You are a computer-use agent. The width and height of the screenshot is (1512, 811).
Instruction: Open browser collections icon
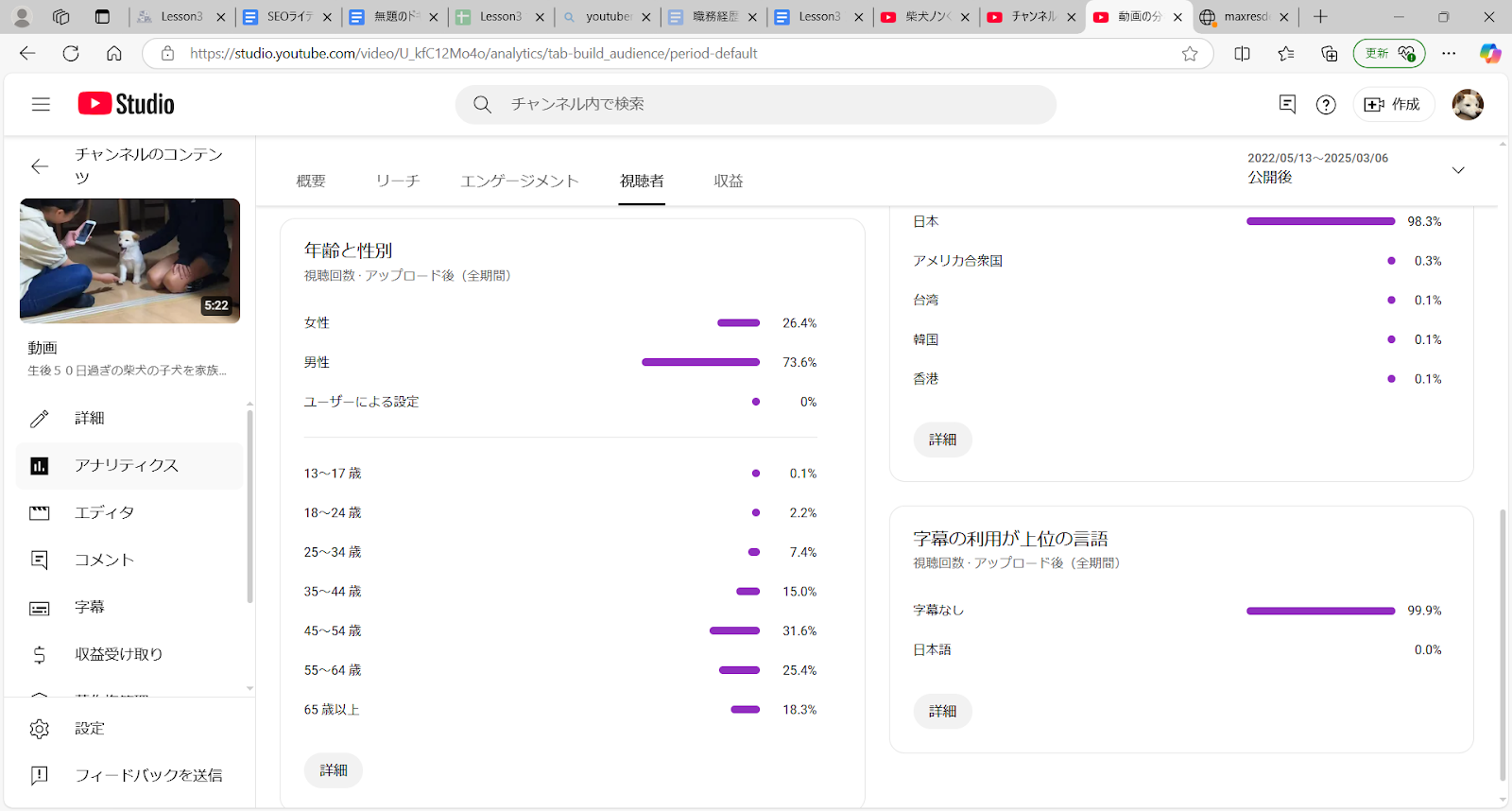[x=1330, y=54]
